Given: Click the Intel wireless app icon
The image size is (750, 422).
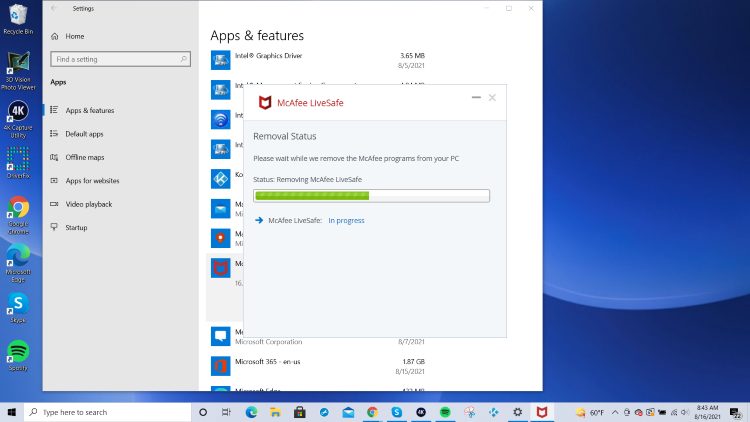Looking at the screenshot, I should click(x=221, y=120).
